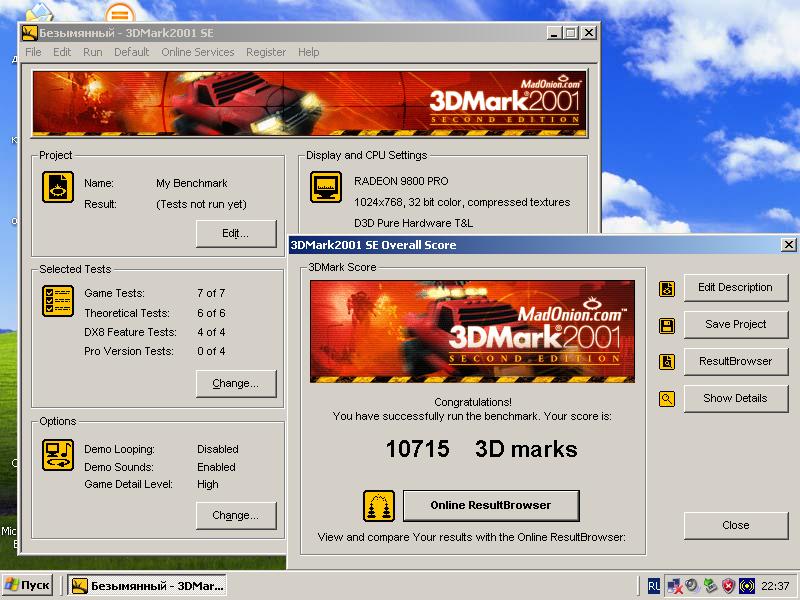Click the Selected Tests checklist icon
Viewport: 800px width, 600px height.
pyautogui.click(x=58, y=301)
